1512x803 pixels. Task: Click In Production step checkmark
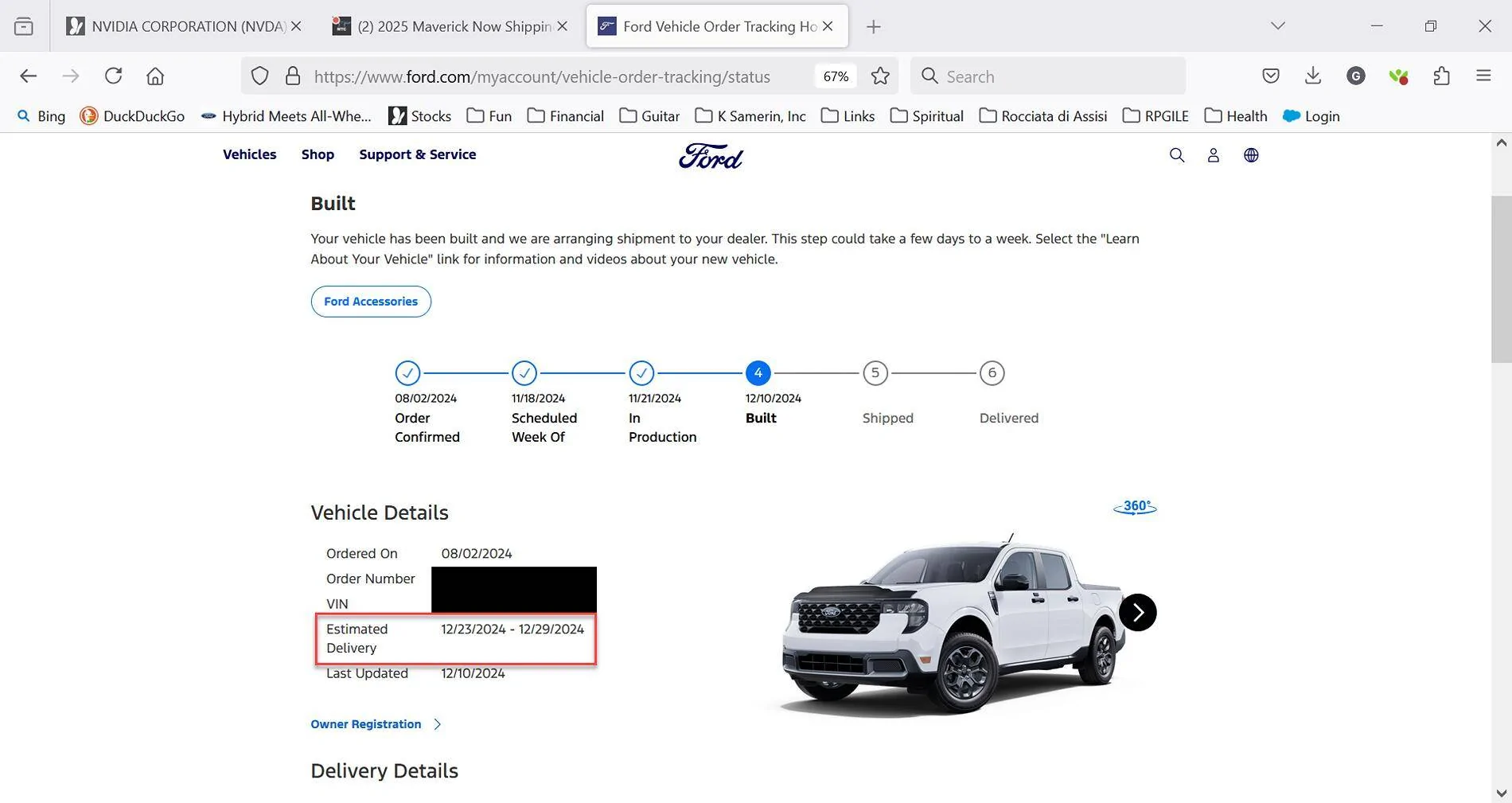641,372
